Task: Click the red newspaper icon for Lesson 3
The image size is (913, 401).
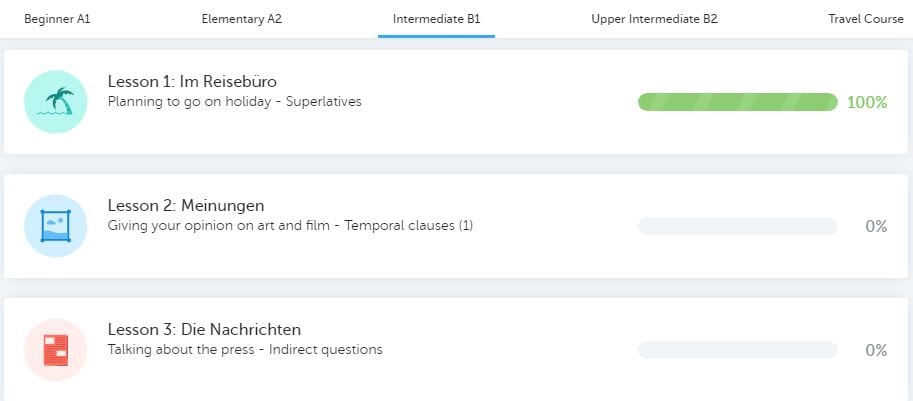Action: 56,350
